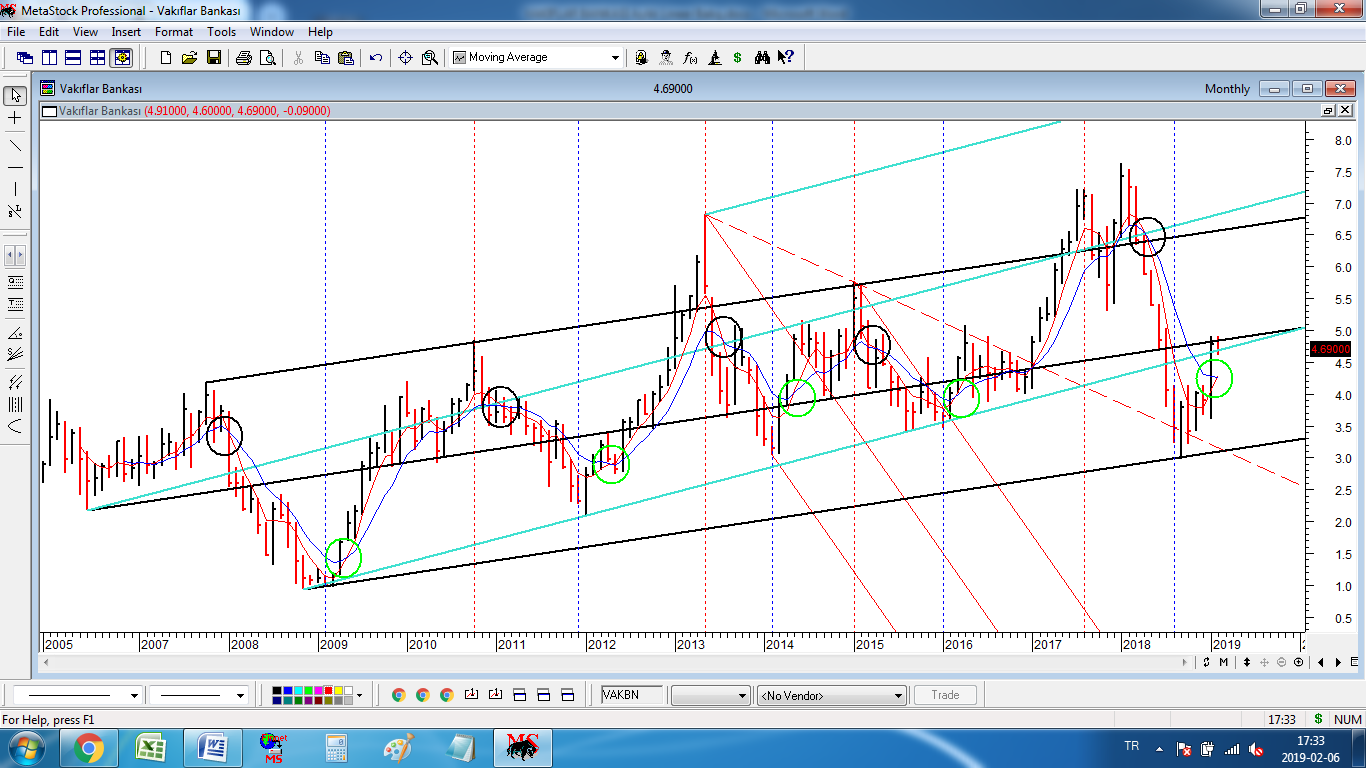Open Calculator from the taskbar

(337, 748)
